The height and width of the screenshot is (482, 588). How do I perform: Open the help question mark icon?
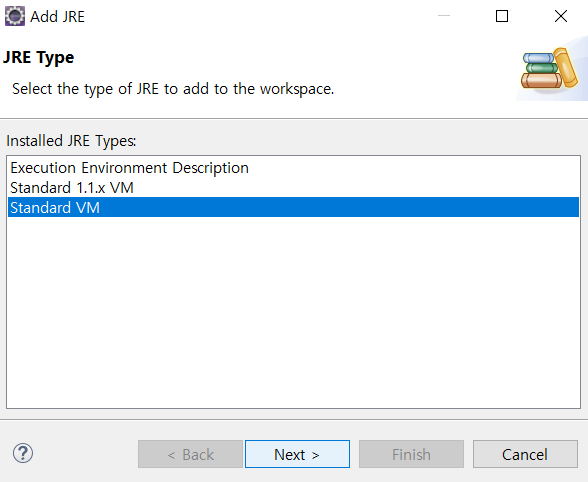click(23, 453)
